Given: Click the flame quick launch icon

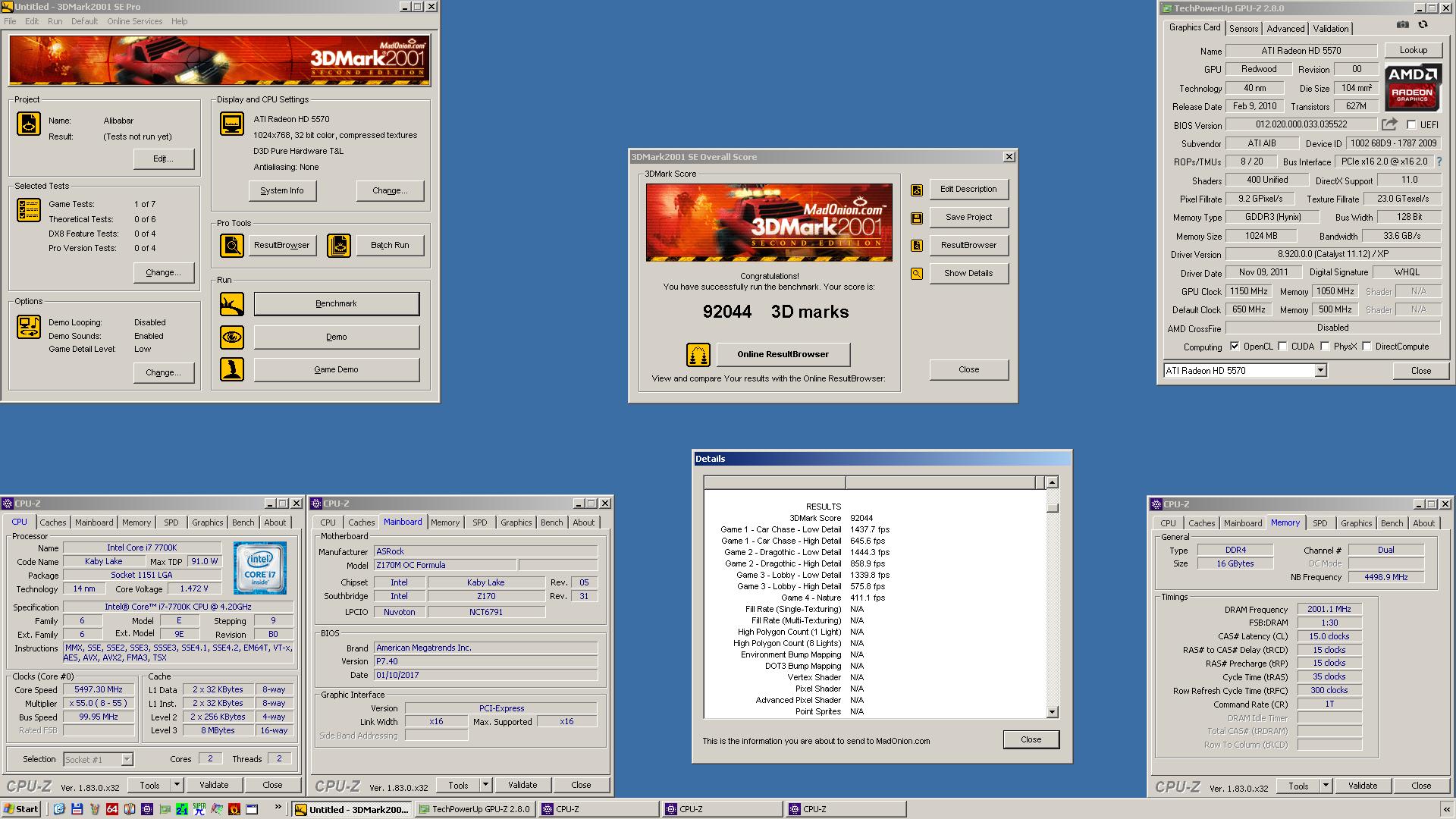Looking at the screenshot, I should click(x=234, y=809).
